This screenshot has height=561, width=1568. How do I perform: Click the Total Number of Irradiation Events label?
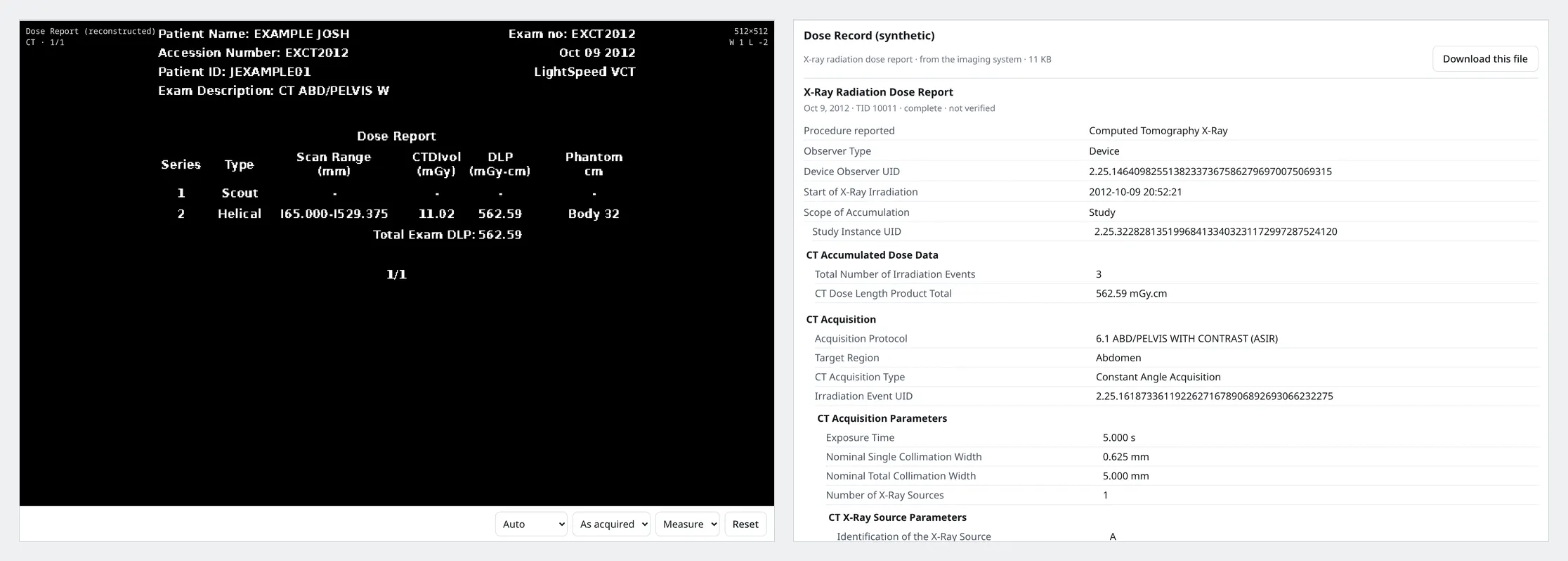895,274
